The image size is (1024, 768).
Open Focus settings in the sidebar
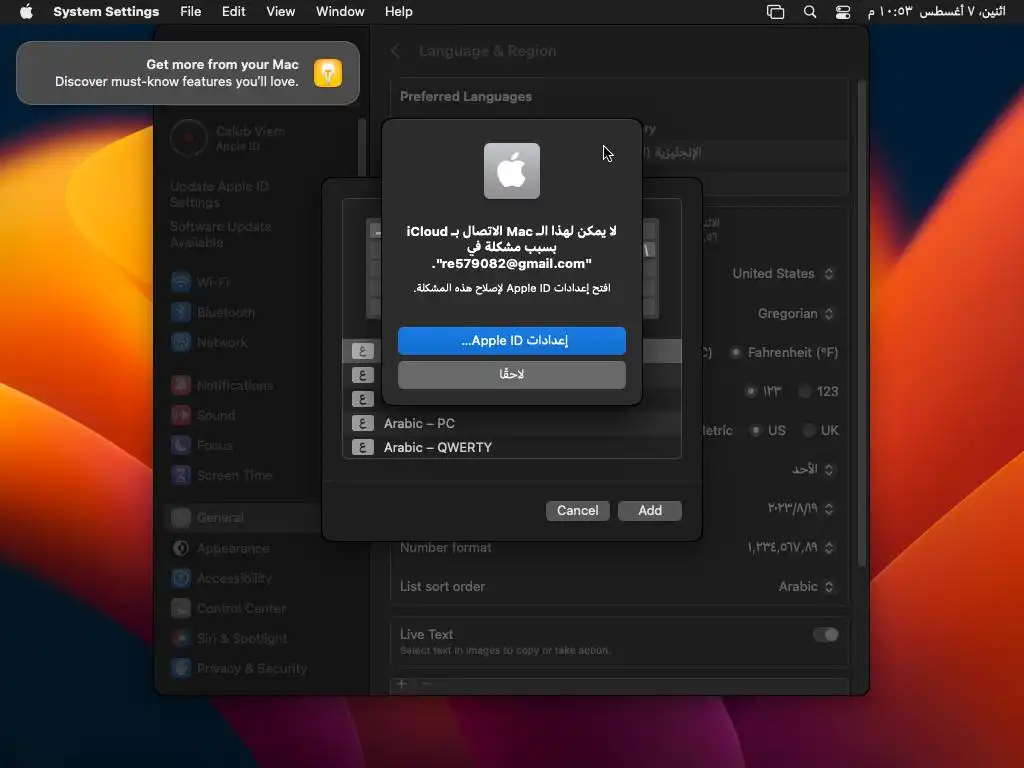pos(202,445)
